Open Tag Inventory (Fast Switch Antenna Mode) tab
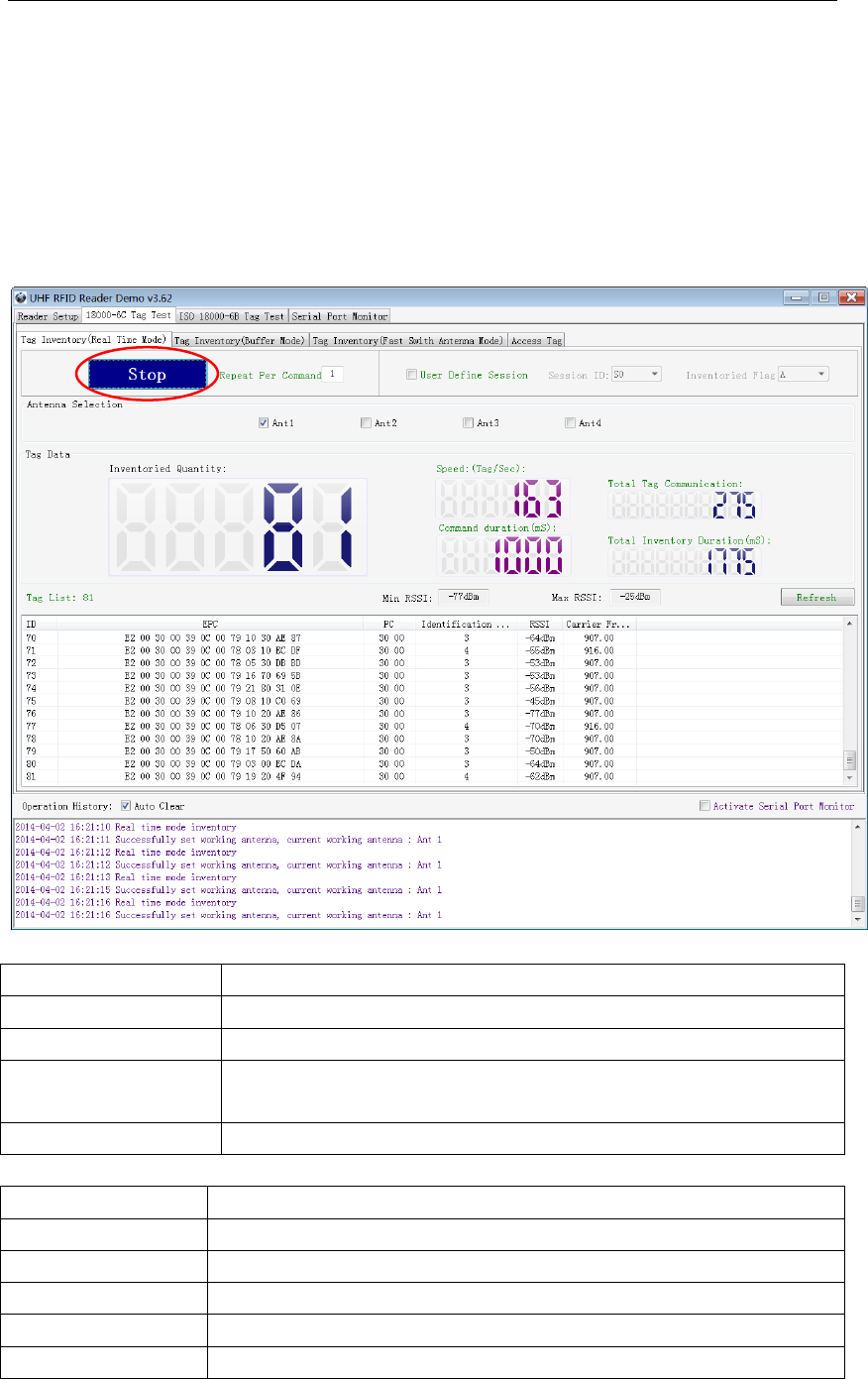This screenshot has height=1379, width=868. tap(408, 341)
